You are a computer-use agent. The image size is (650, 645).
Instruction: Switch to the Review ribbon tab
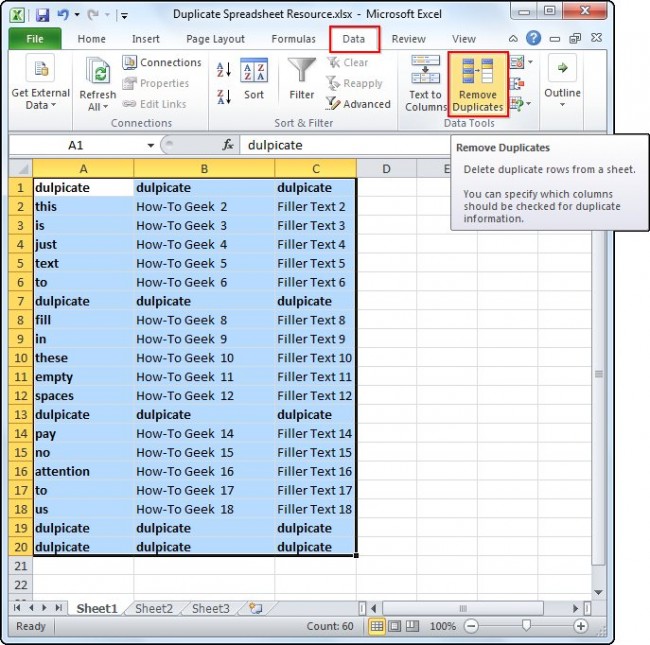click(408, 39)
